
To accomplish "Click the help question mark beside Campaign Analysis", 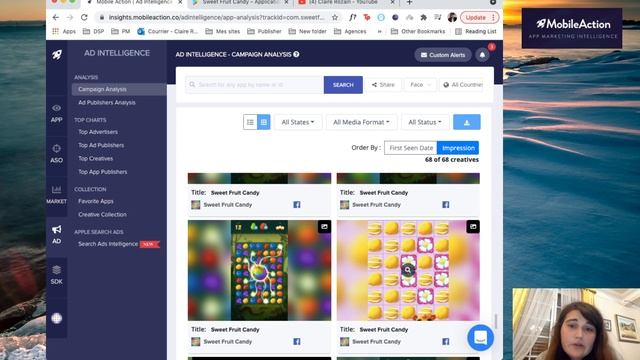I will click(x=296, y=54).
